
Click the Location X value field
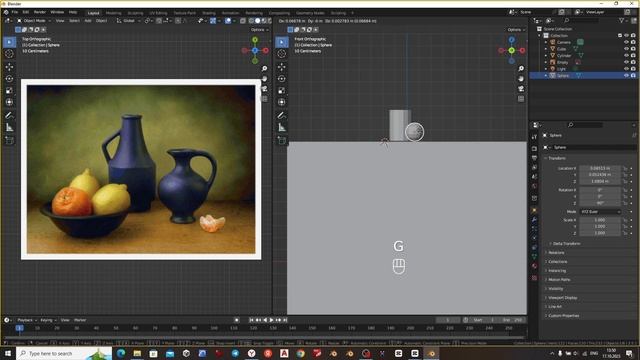click(x=600, y=168)
